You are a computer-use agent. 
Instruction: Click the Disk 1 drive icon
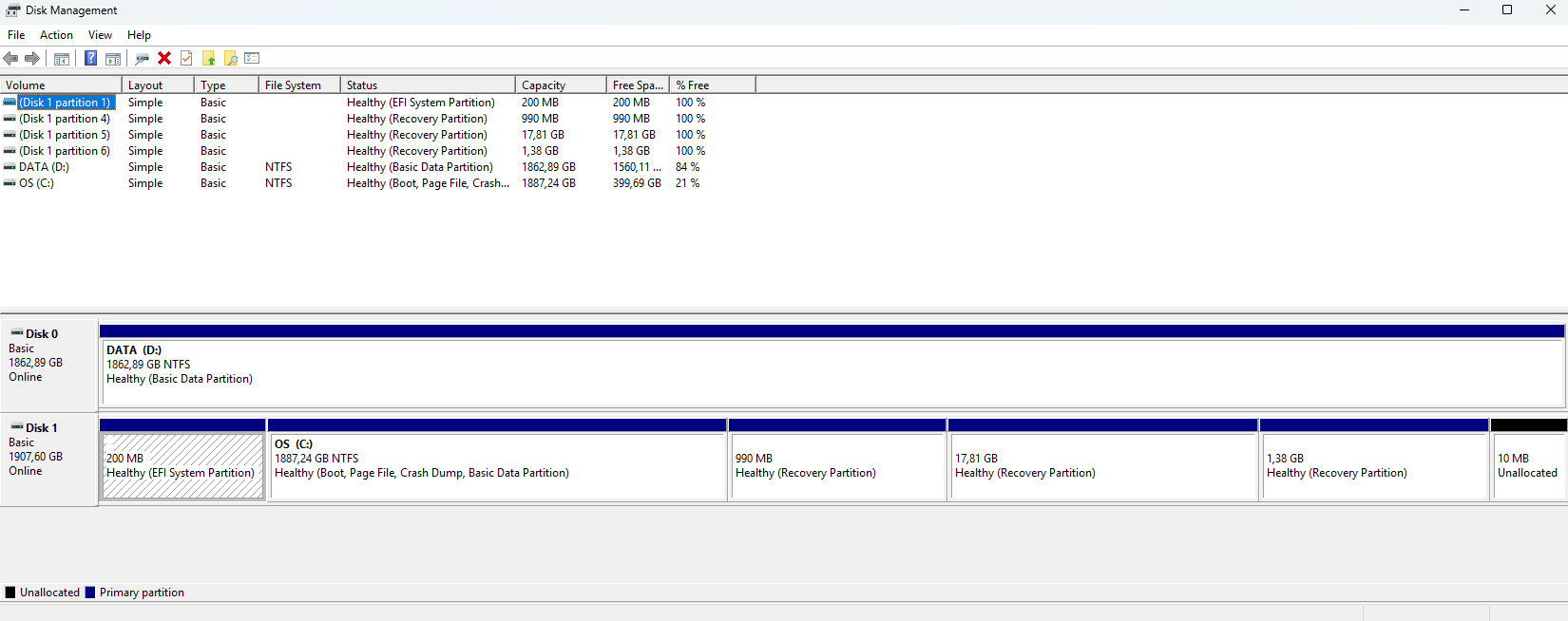tap(17, 427)
